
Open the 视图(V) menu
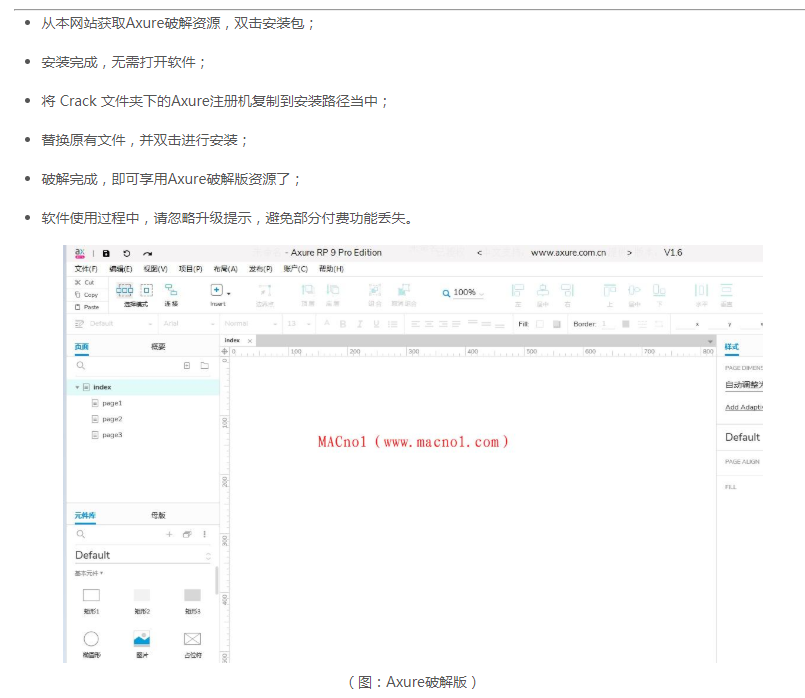pos(156,269)
